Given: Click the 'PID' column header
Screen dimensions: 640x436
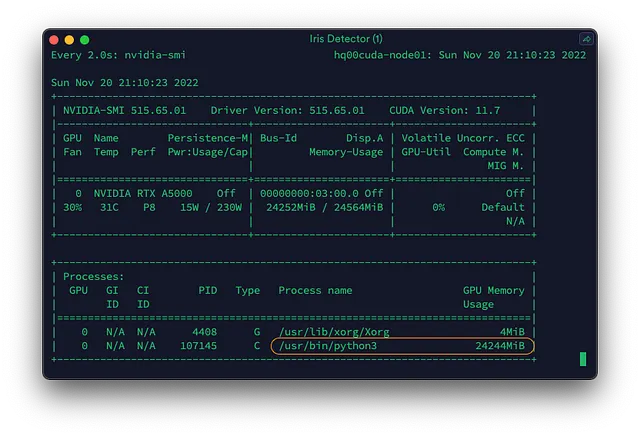Looking at the screenshot, I should [208, 290].
